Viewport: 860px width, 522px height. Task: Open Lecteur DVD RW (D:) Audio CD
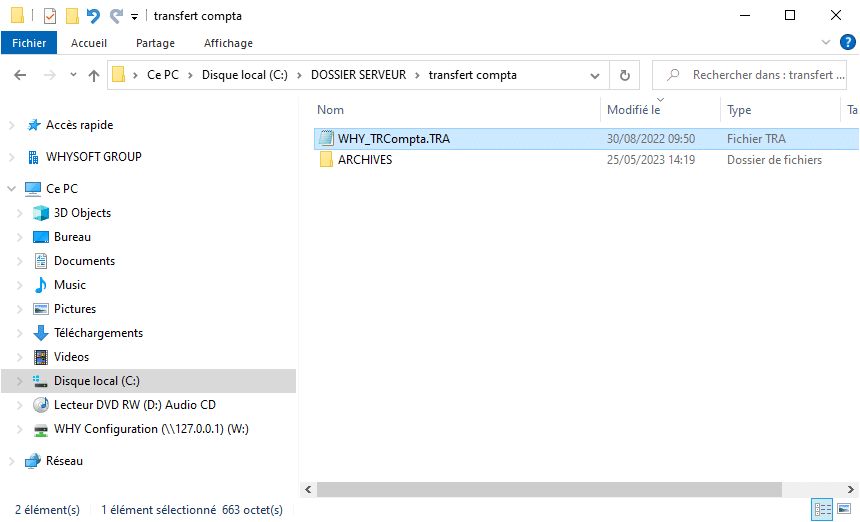click(x=134, y=405)
